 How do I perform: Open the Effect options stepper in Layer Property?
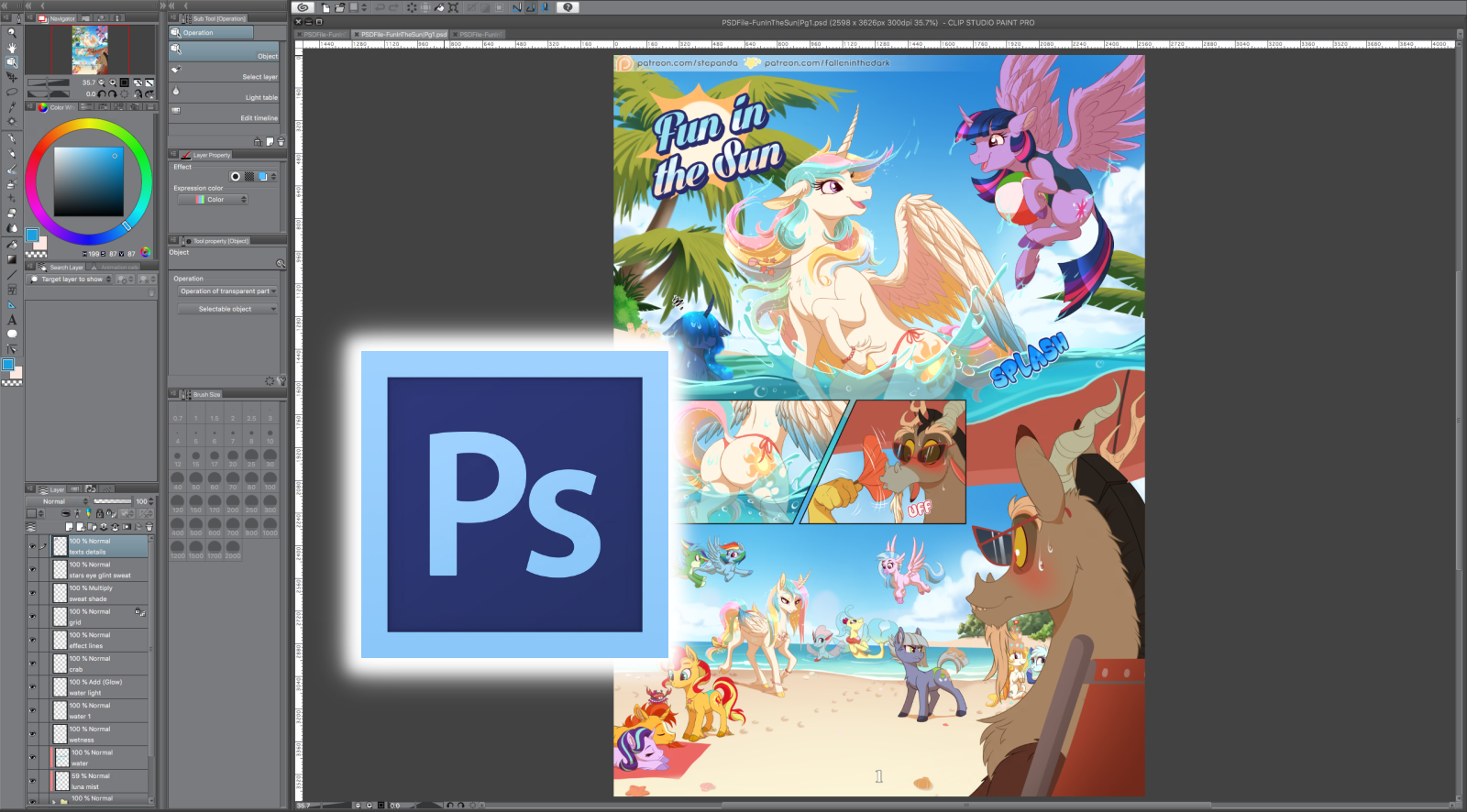pos(273,176)
